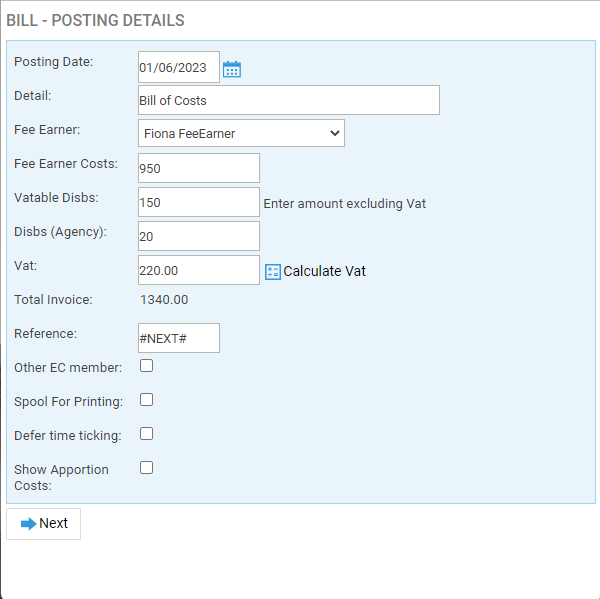Open the Posting Date calendar picker icon
The width and height of the screenshot is (600, 599).
pyautogui.click(x=232, y=69)
